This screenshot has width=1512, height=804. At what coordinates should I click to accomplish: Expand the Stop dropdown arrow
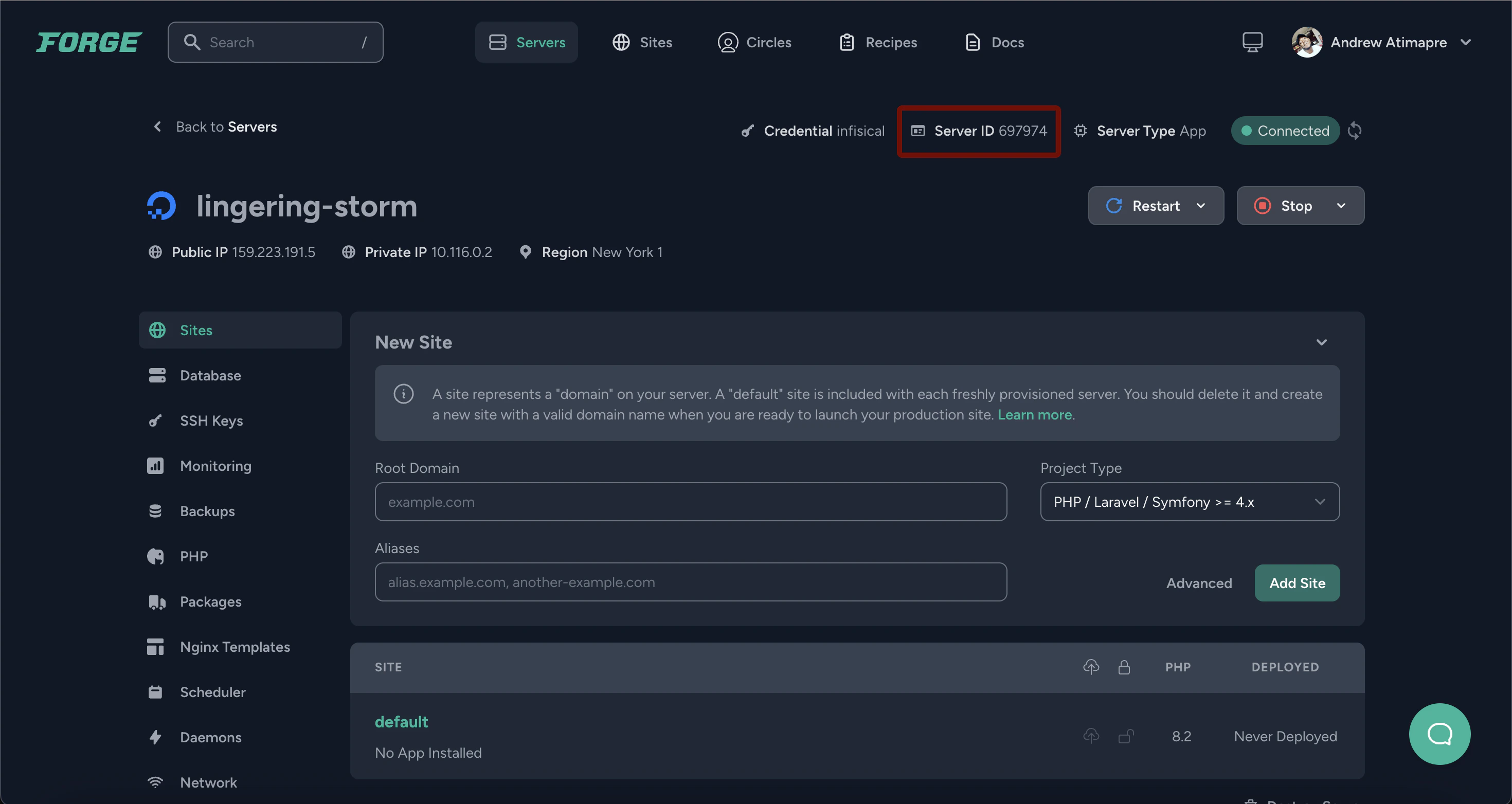(1341, 206)
